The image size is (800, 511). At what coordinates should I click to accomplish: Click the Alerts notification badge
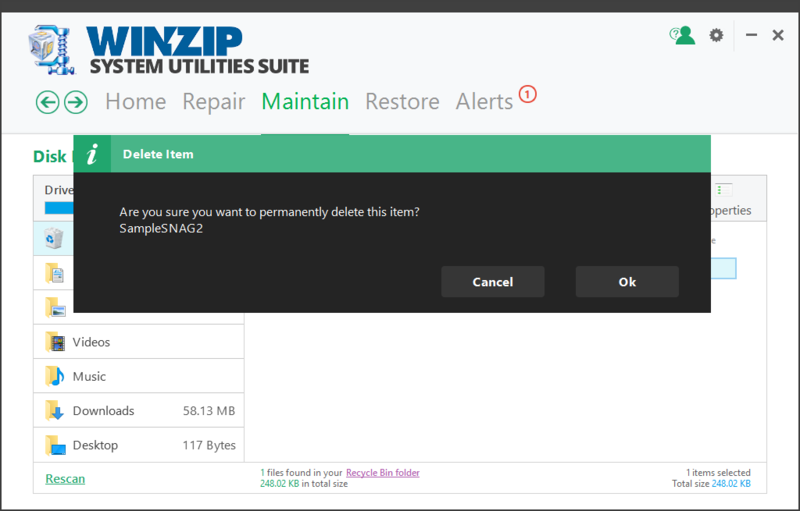[528, 94]
